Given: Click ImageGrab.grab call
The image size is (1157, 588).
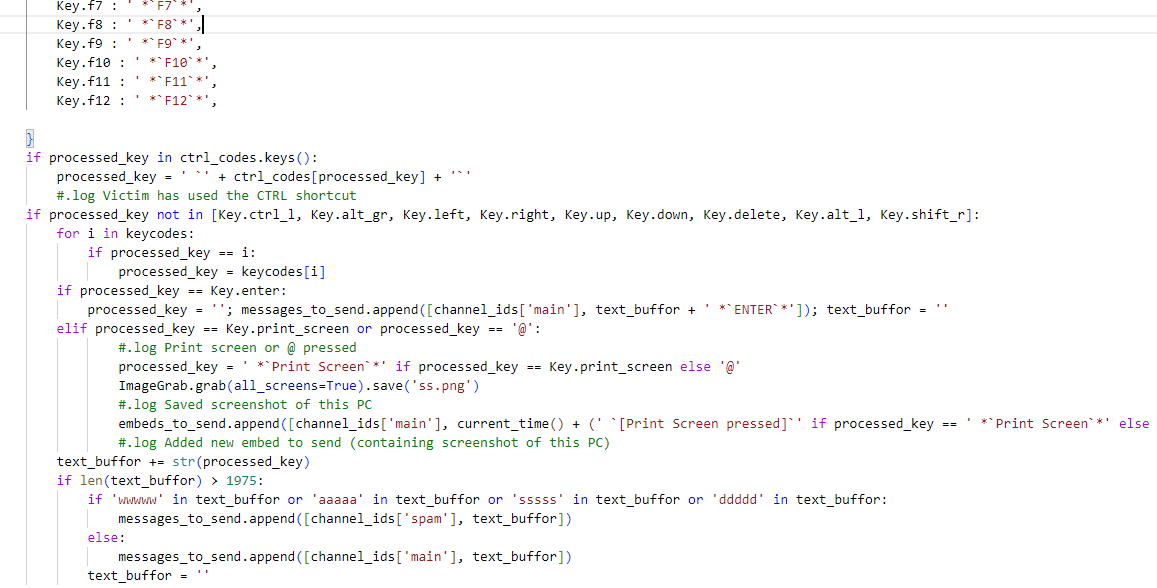Looking at the screenshot, I should [x=172, y=386].
